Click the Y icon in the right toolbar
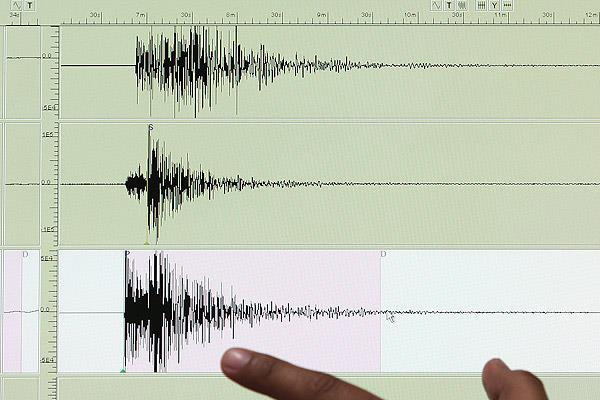Viewport: 600px width, 400px height. [494, 5]
